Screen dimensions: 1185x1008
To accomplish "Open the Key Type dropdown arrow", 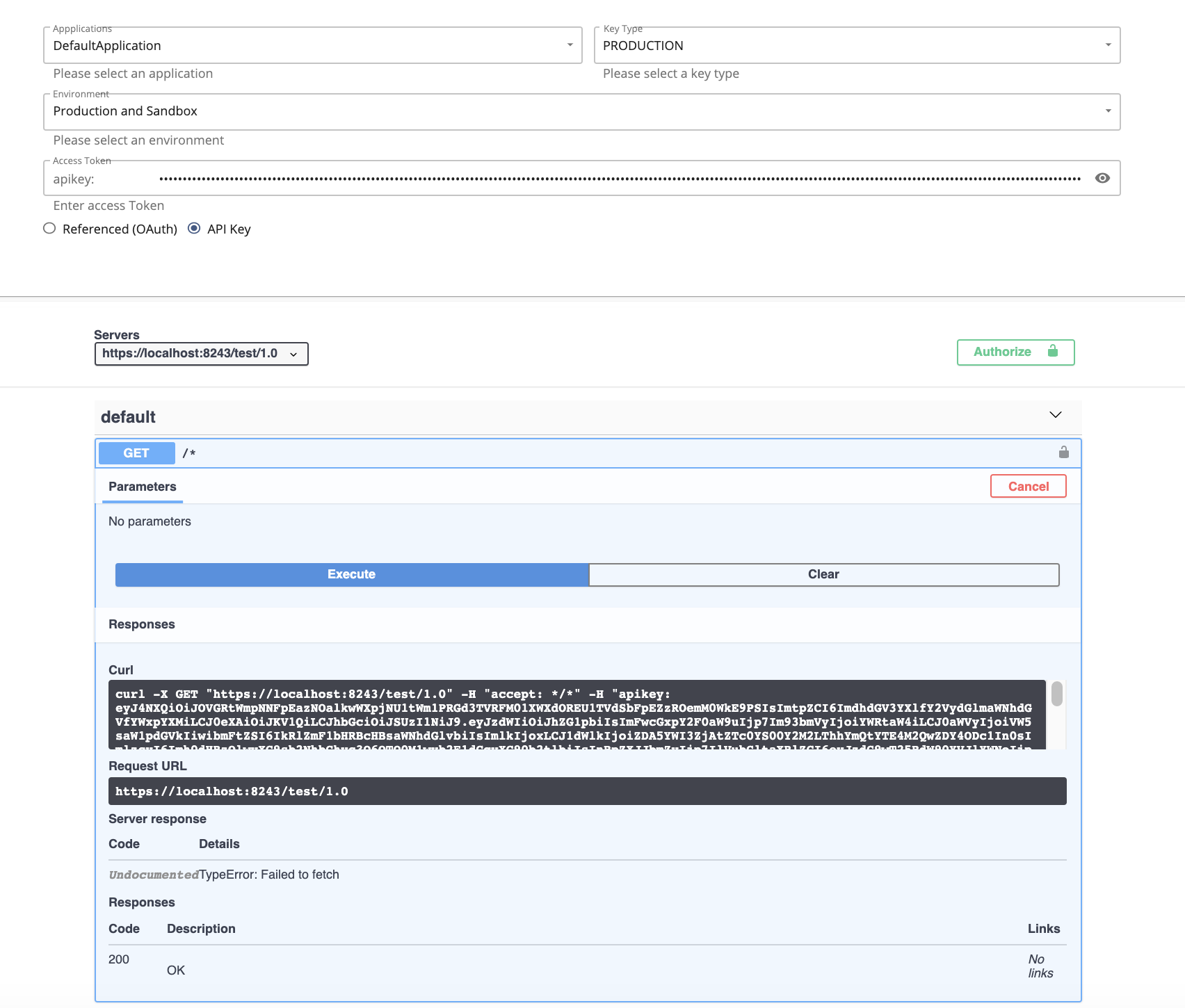I will coord(1109,44).
